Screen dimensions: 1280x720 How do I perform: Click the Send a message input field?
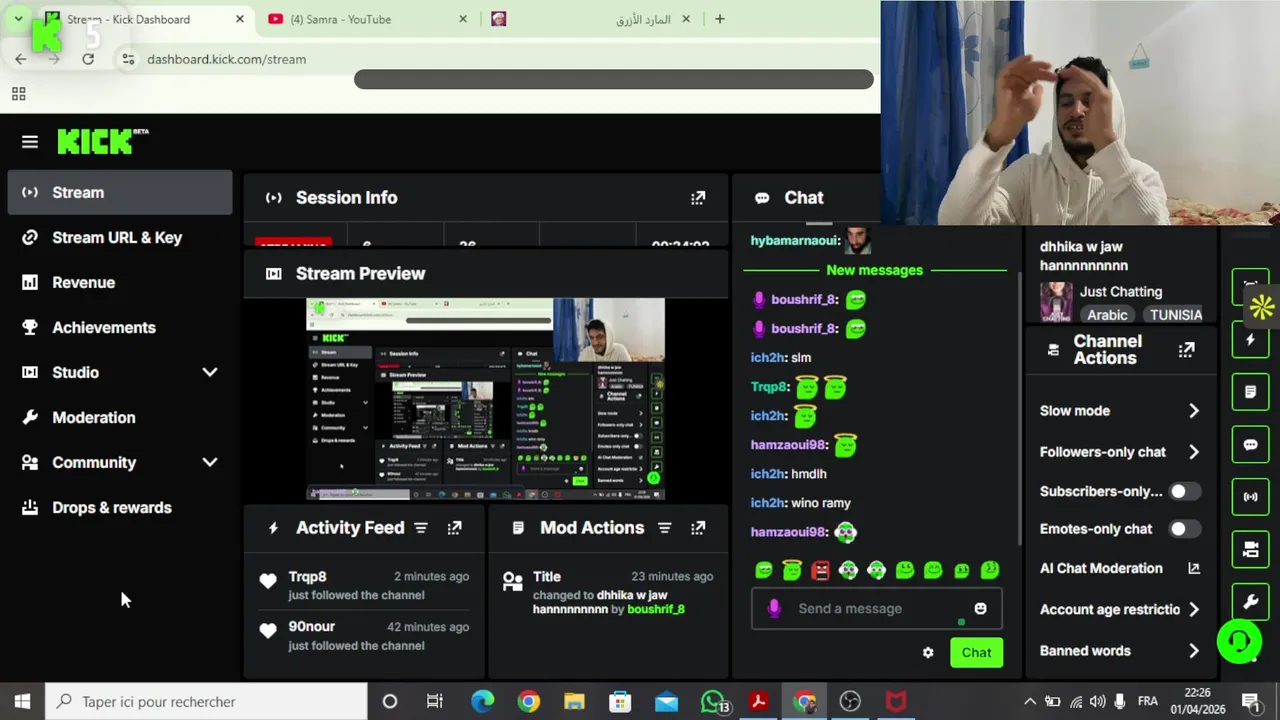tap(876, 608)
